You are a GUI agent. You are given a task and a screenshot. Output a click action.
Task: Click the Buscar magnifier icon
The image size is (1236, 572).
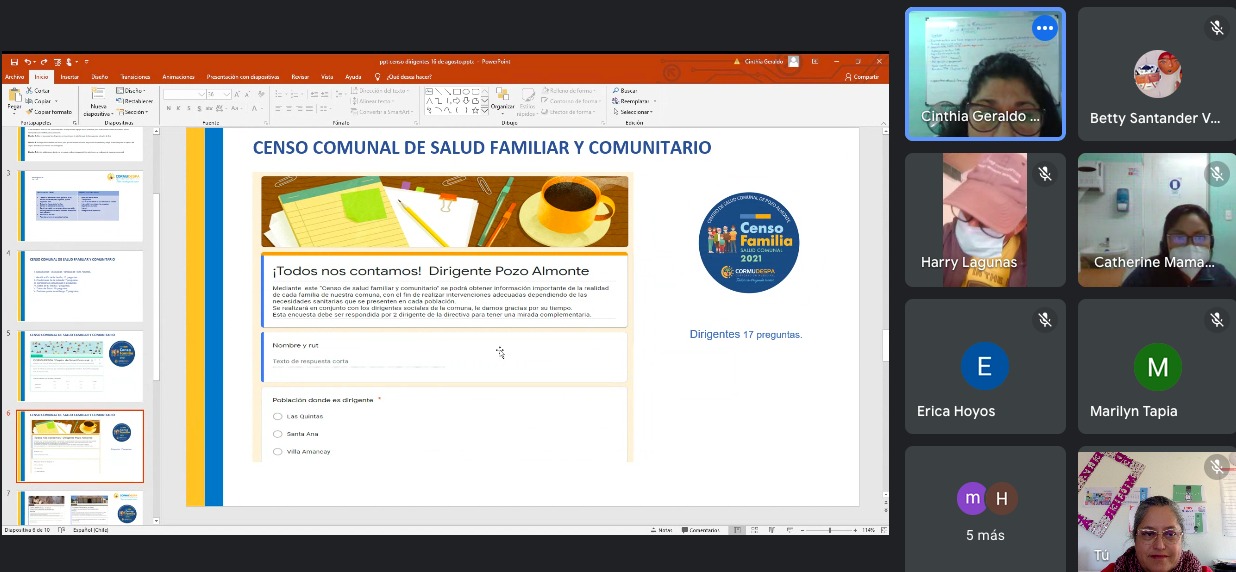615,91
